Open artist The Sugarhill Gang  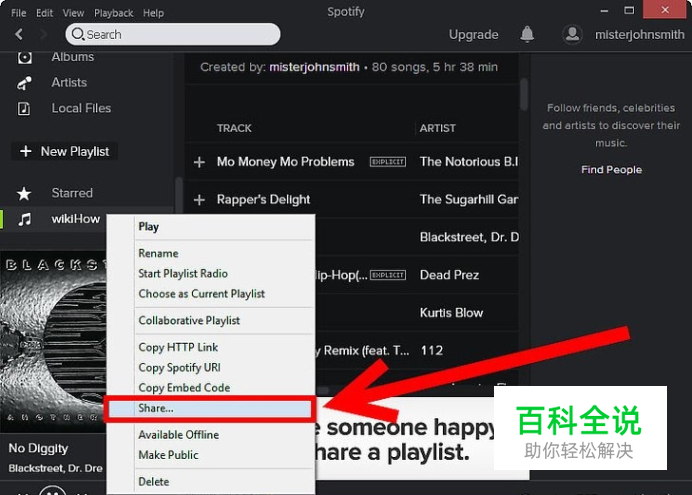click(469, 199)
